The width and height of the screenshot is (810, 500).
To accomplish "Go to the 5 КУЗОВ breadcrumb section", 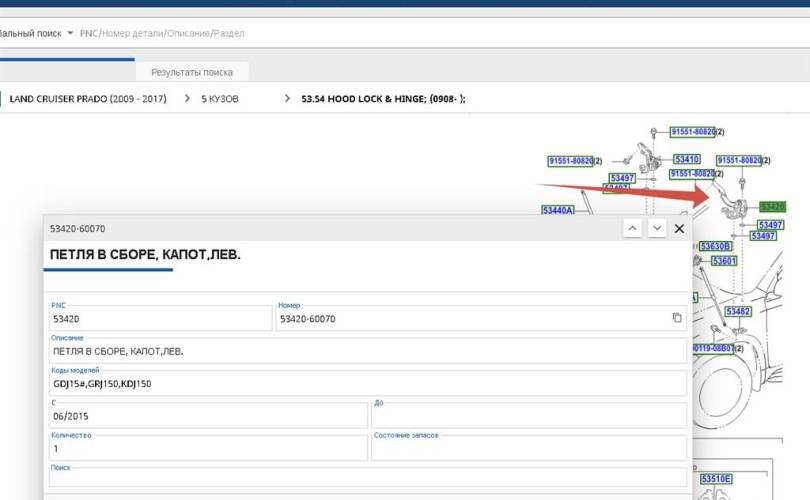I will 220,99.
